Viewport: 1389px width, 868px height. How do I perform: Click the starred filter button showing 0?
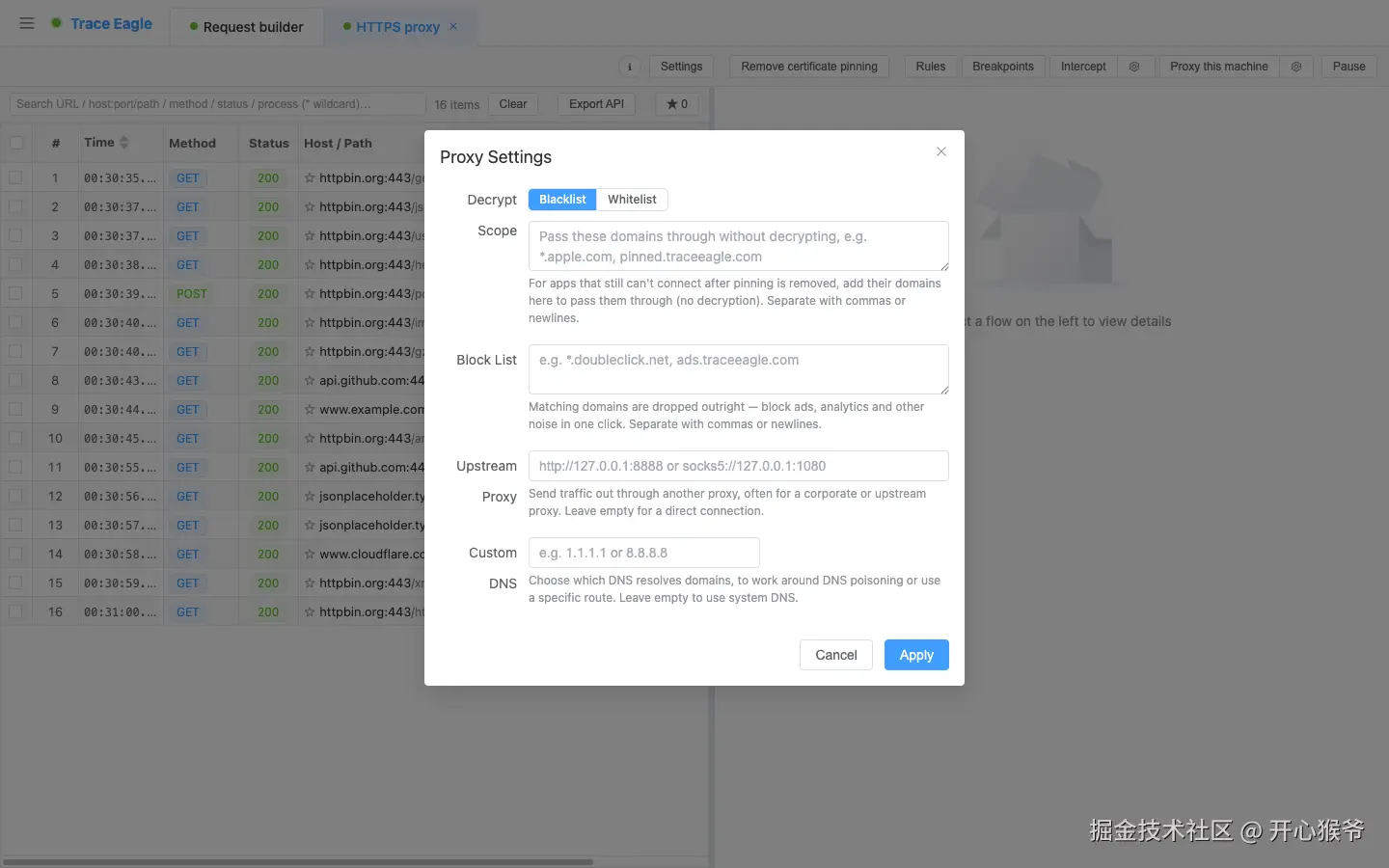(677, 104)
